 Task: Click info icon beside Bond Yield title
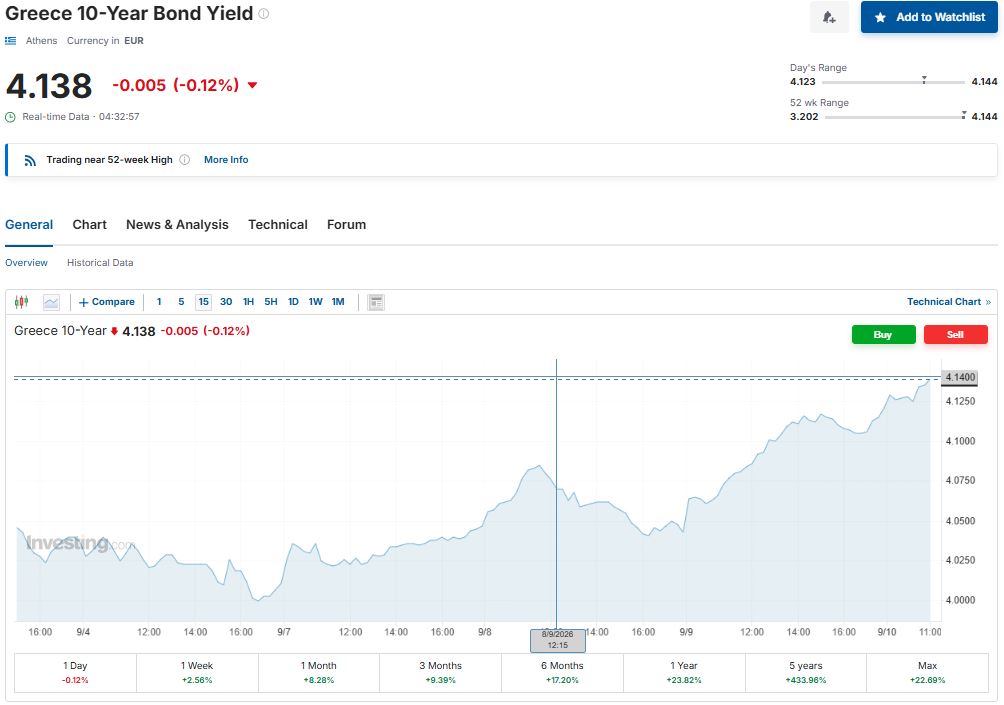(263, 13)
